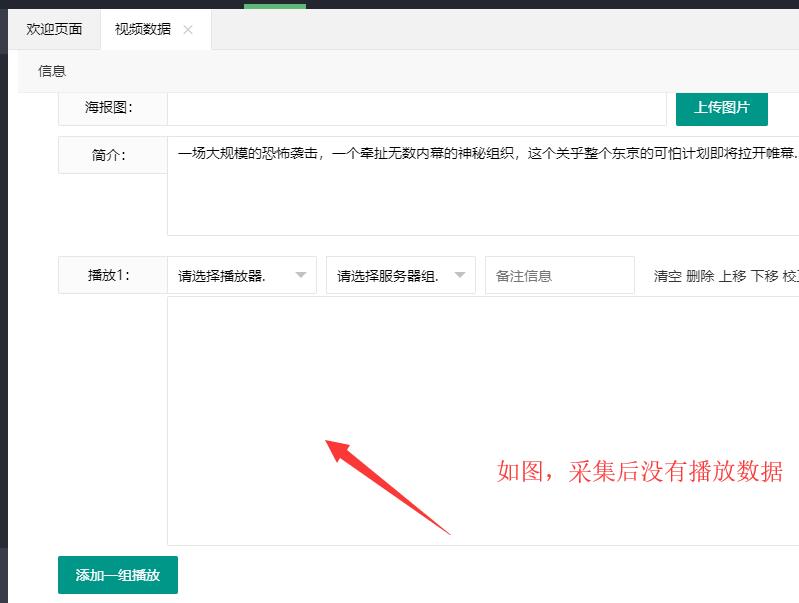
Task: Open the 信息 section tab
Action: coord(52,71)
